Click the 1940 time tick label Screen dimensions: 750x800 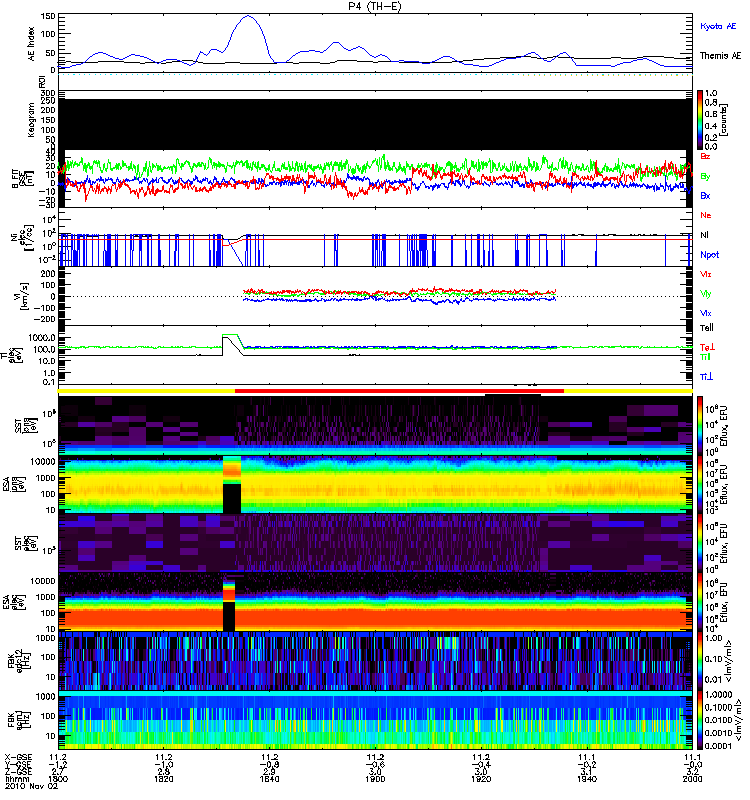click(x=586, y=779)
